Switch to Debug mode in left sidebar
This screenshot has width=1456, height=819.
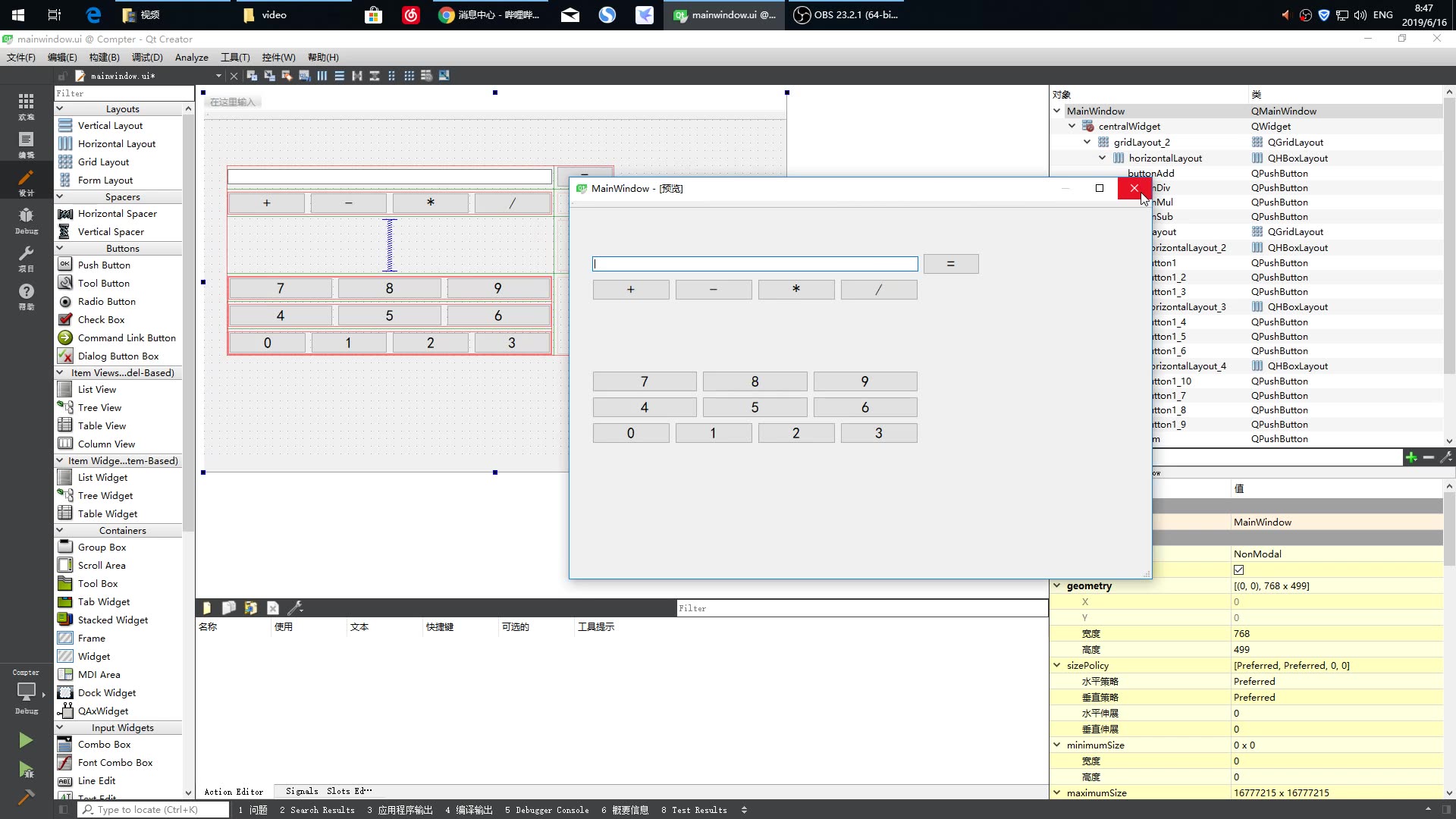tap(26, 221)
